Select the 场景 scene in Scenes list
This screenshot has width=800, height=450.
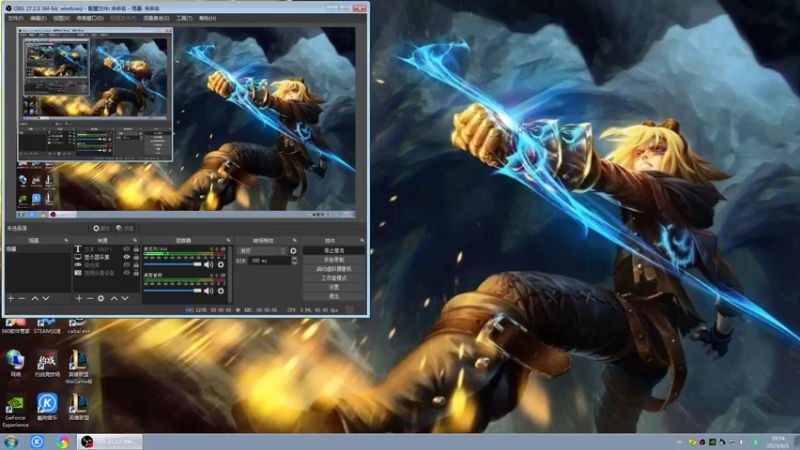[x=38, y=249]
